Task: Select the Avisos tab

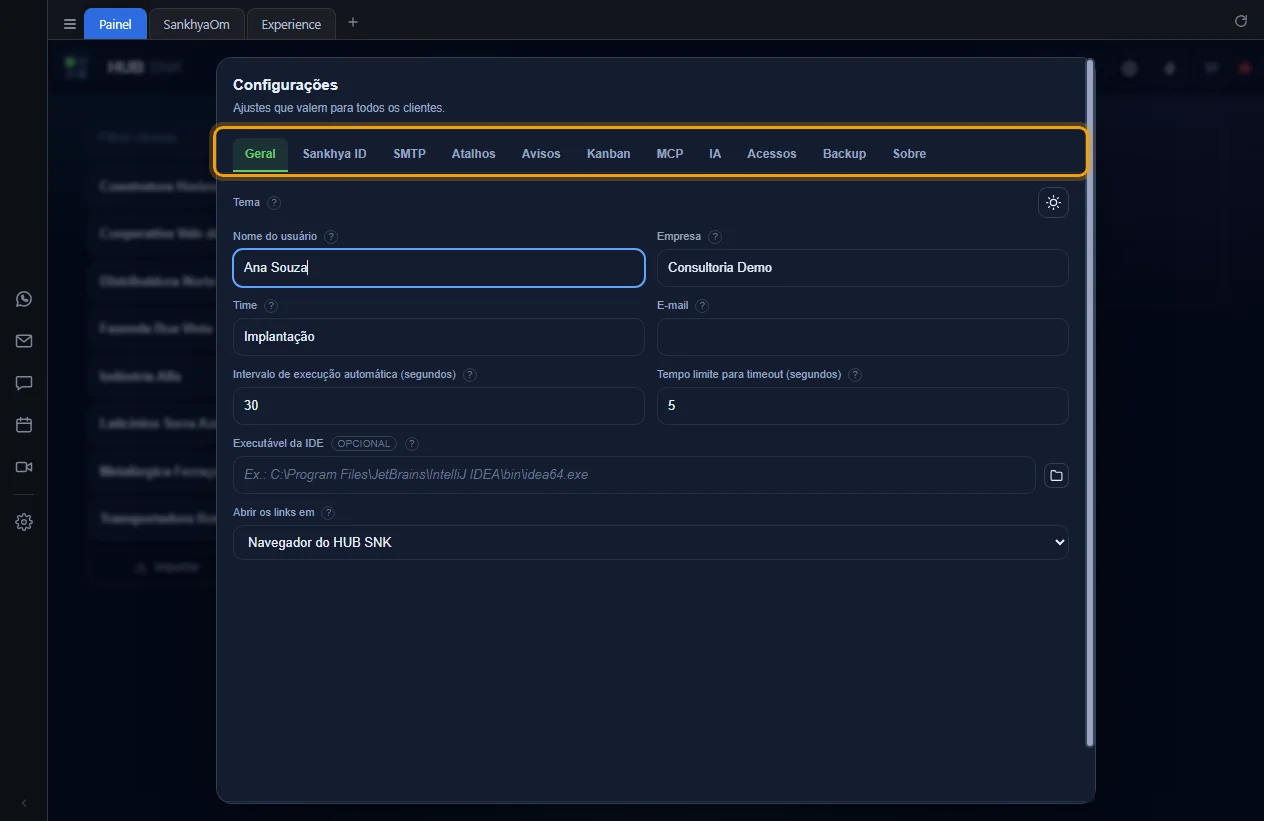Action: pyautogui.click(x=541, y=154)
